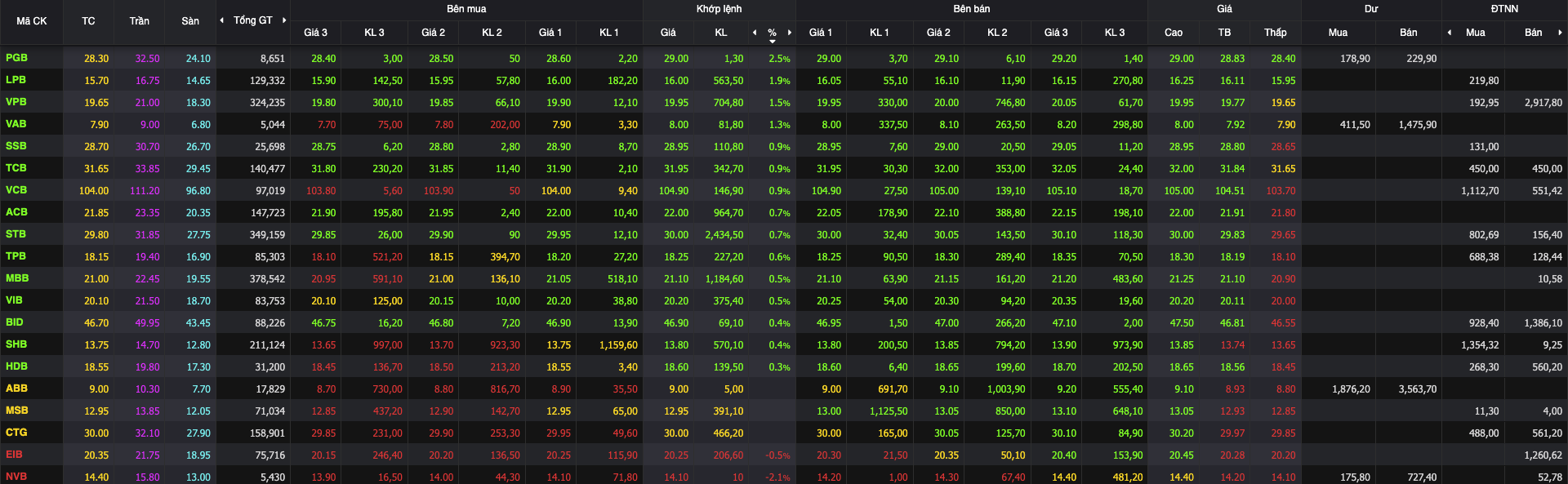Click Mua header under Dư
Viewport: 1568px width, 484px height.
pos(1338,33)
